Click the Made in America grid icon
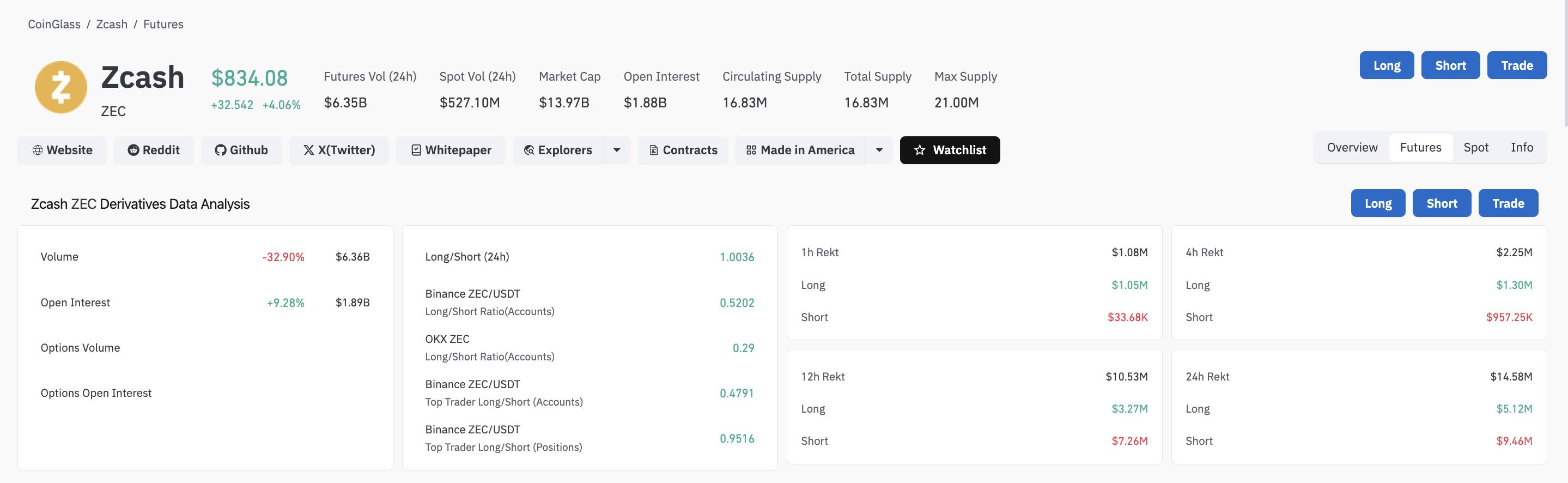Viewport: 1568px width, 483px height. pyautogui.click(x=751, y=150)
